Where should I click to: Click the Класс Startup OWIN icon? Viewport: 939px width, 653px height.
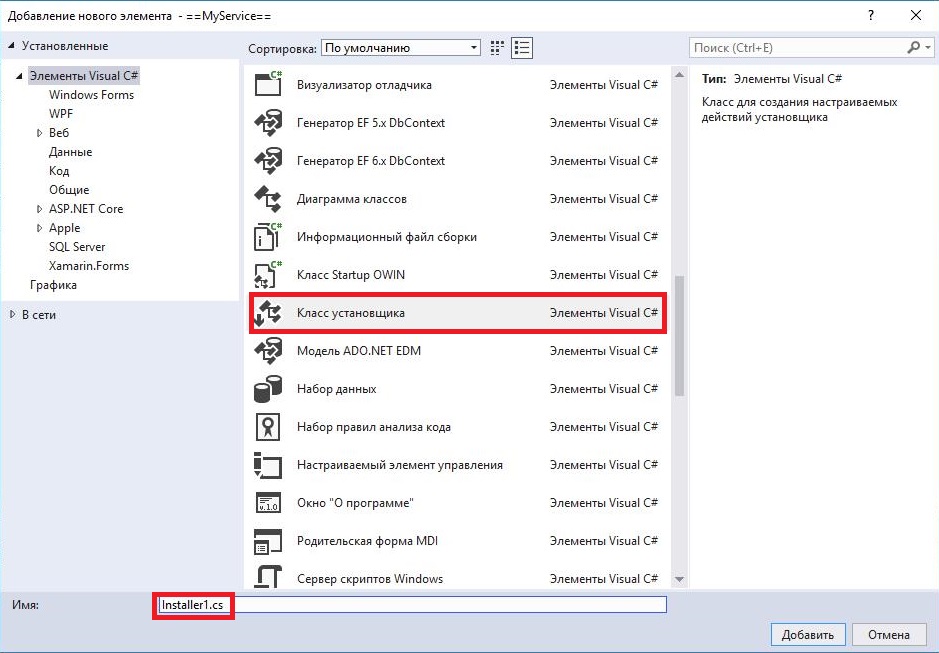pyautogui.click(x=268, y=274)
